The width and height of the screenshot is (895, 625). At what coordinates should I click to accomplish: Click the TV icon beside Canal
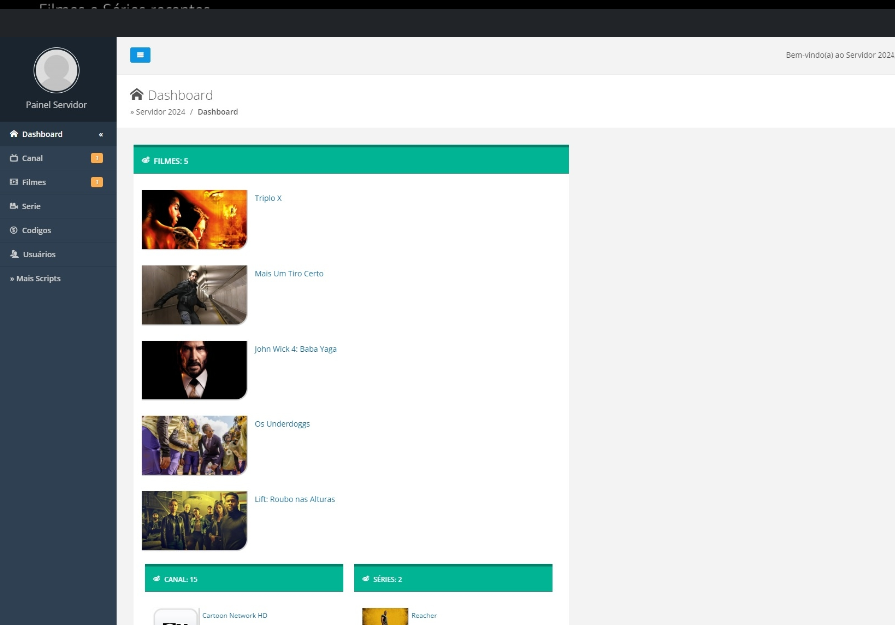(x=14, y=158)
